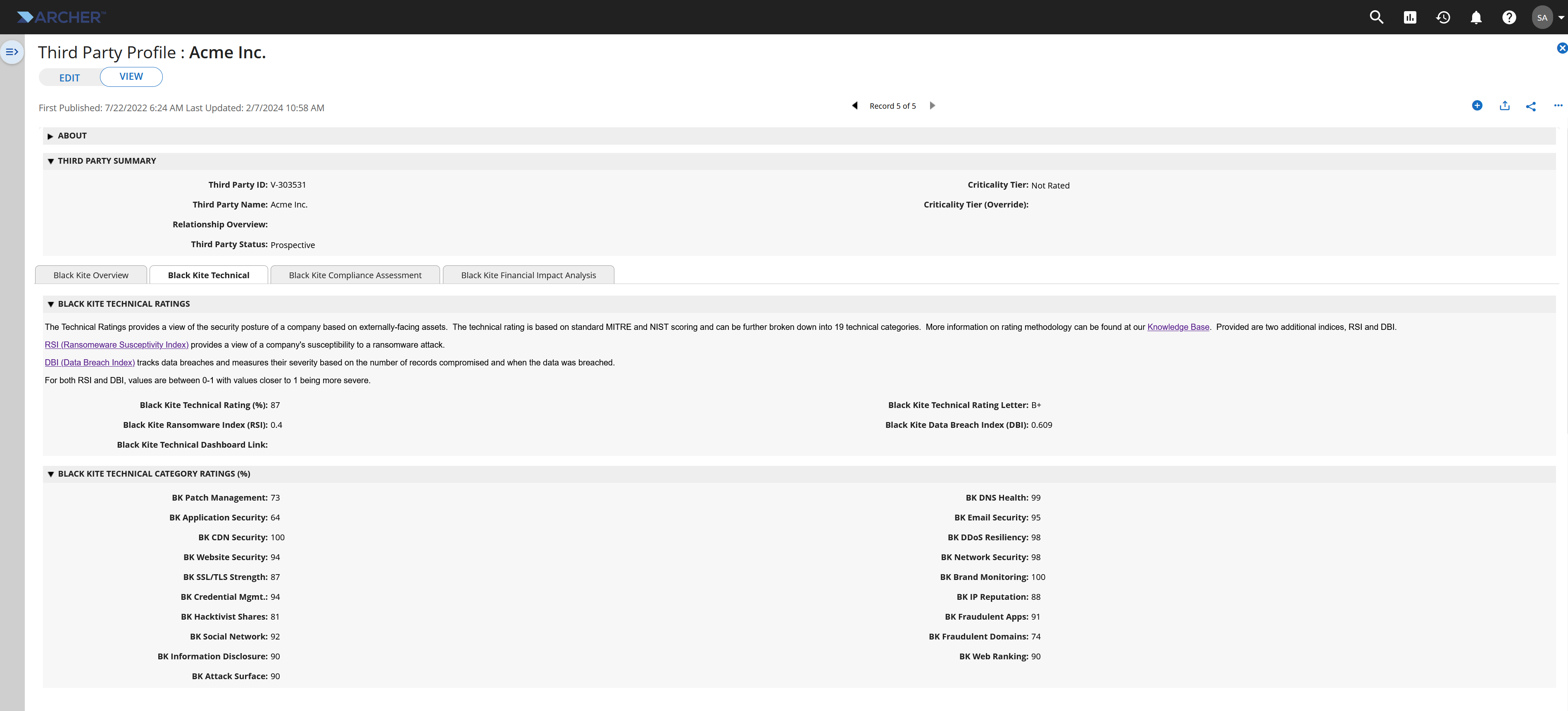
Task: Switch to EDIT mode
Action: tap(69, 78)
